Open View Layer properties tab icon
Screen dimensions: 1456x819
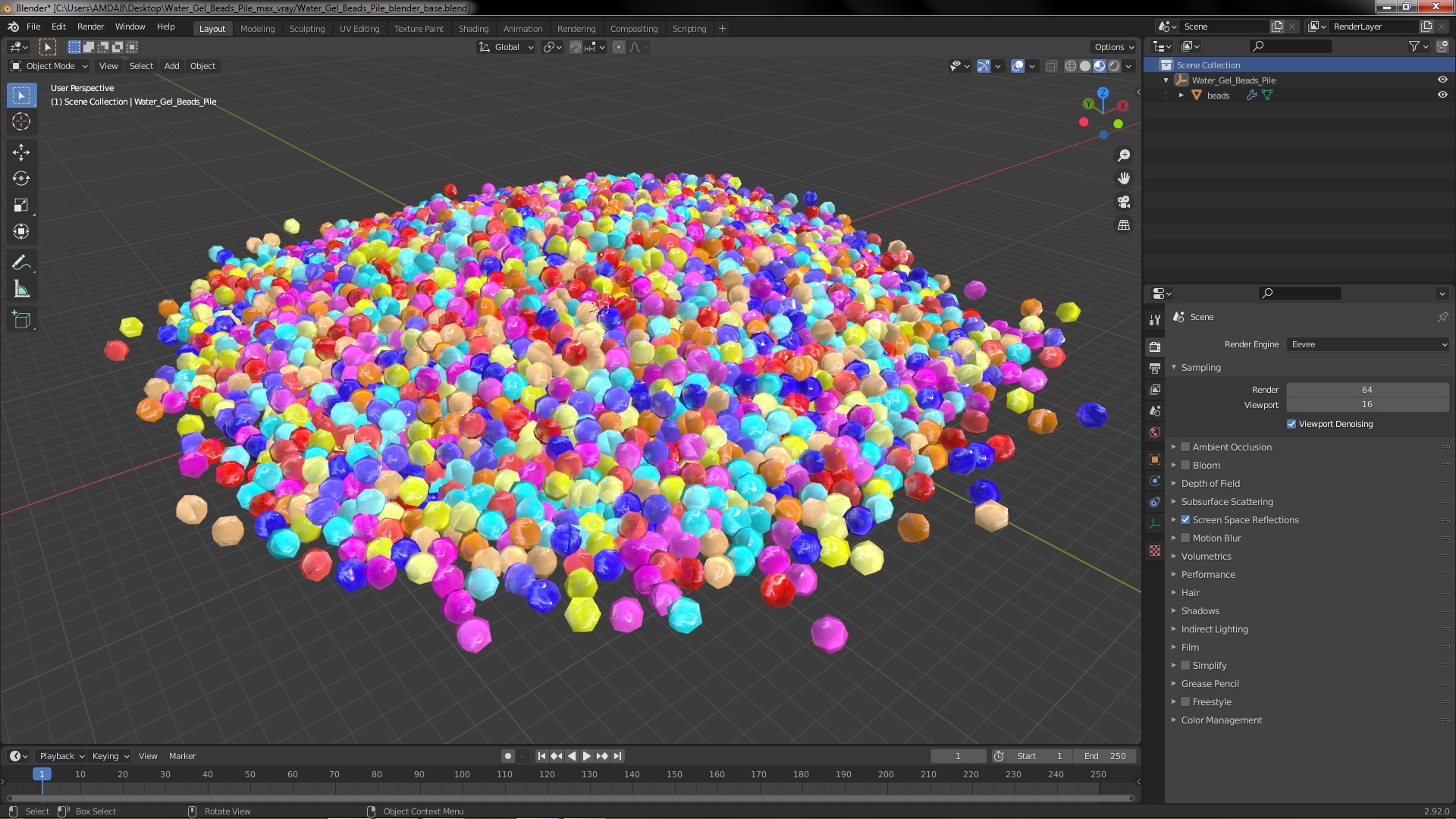(x=1155, y=389)
